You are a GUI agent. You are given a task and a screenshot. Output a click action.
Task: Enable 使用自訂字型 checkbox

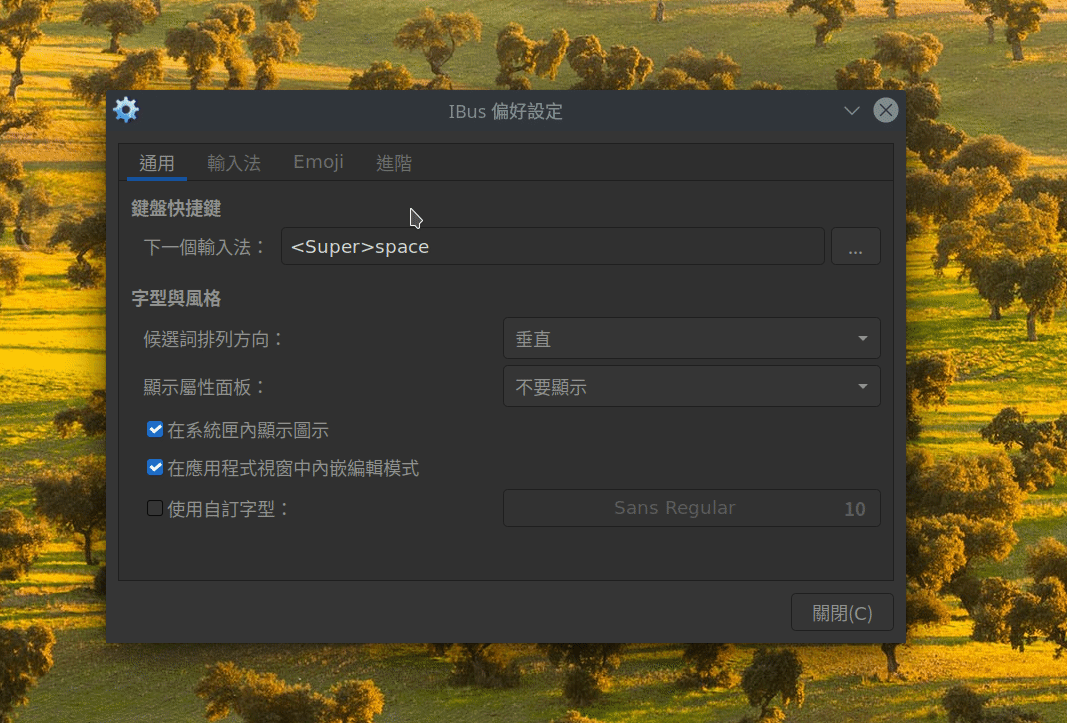[155, 508]
